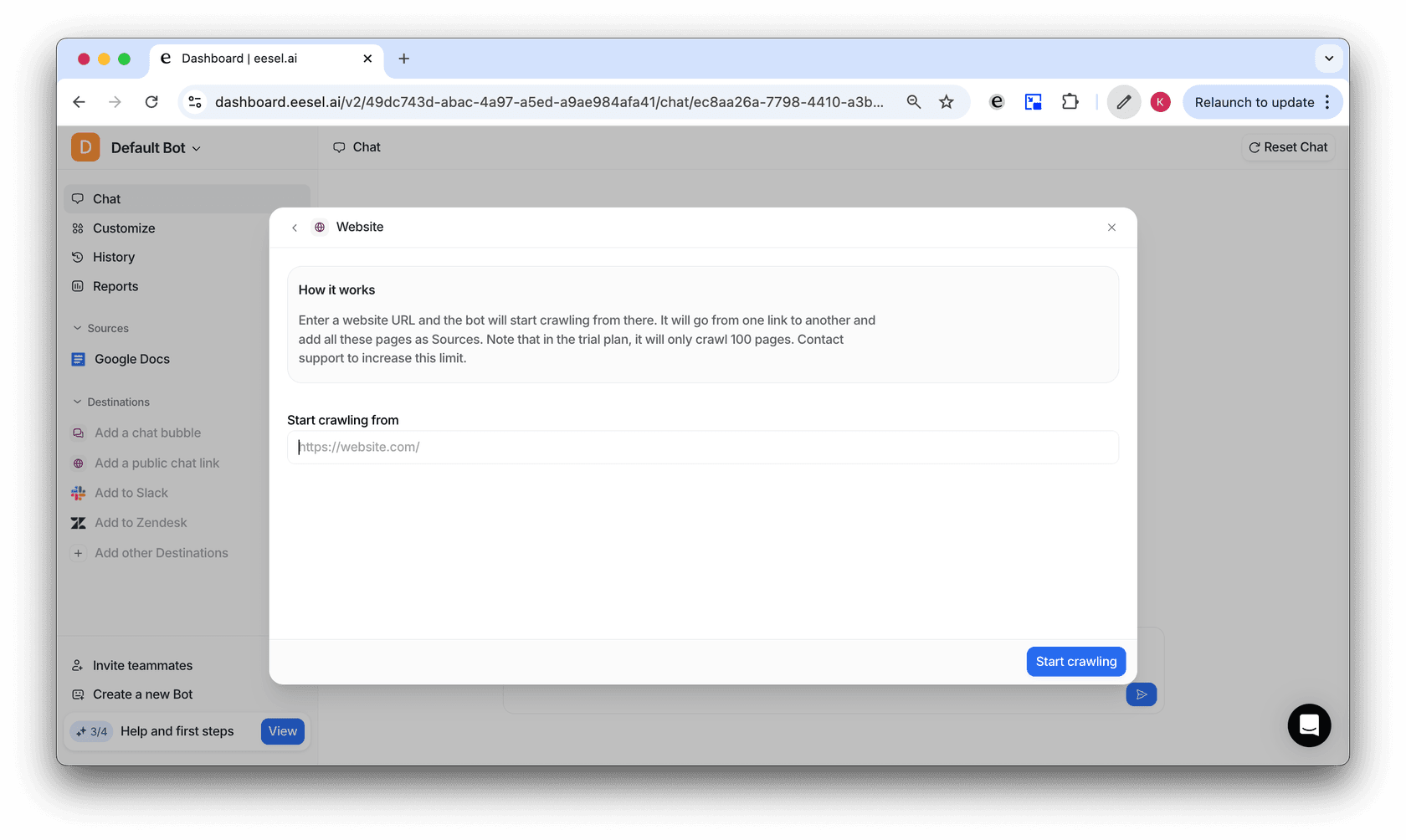
Task: Click the pencil edit icon in toolbar
Action: pyautogui.click(x=1124, y=102)
